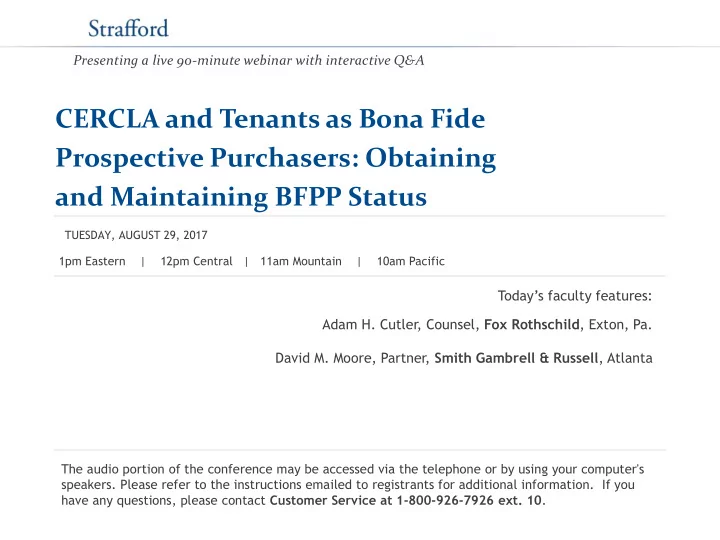720x540 pixels.
Task: Click 'and Maintaining BFPP Status' title line
Action: [x=241, y=197]
